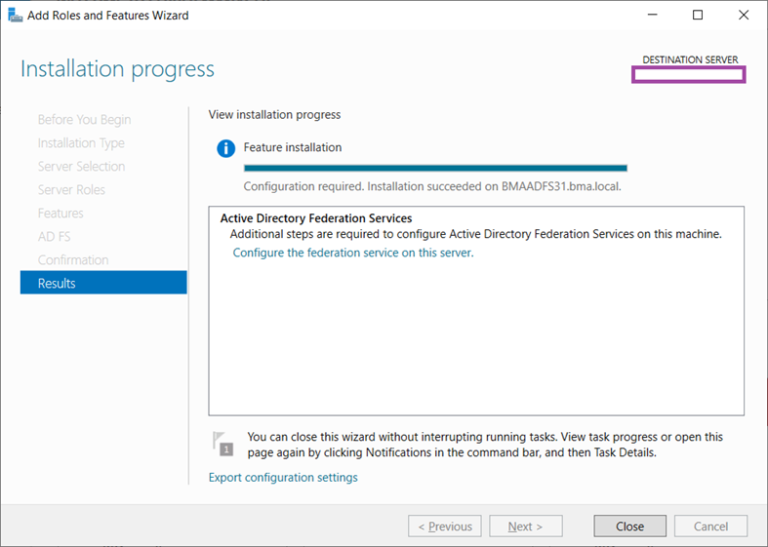Close the wizard with the title bar X
The height and width of the screenshot is (547, 768).
click(744, 15)
